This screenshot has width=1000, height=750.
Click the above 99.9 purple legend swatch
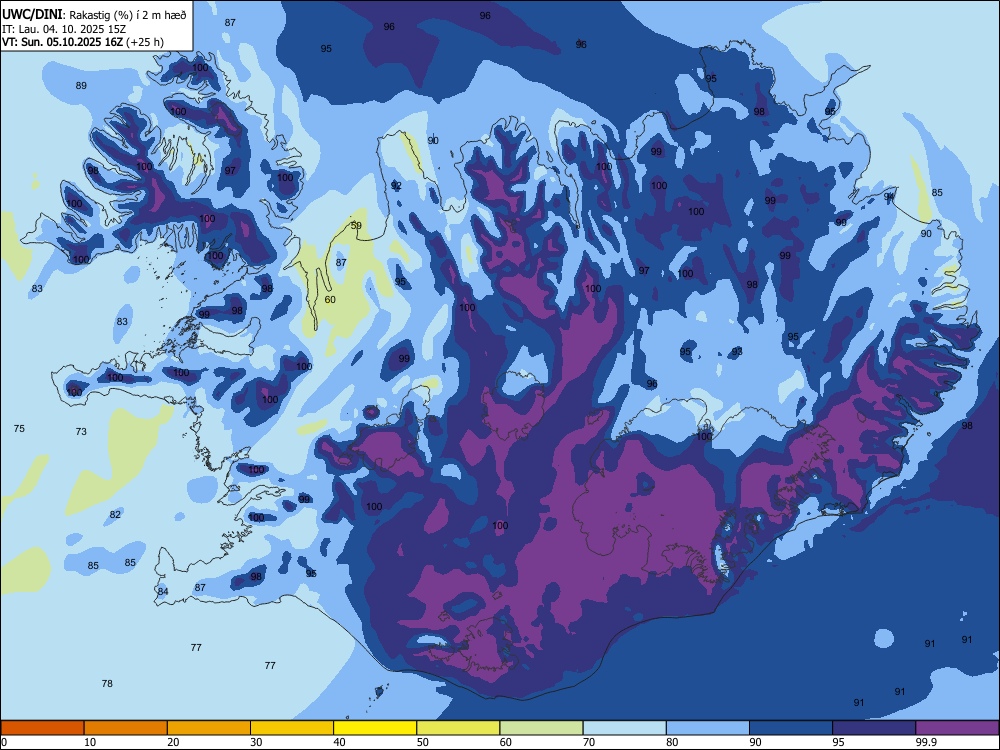(957, 728)
